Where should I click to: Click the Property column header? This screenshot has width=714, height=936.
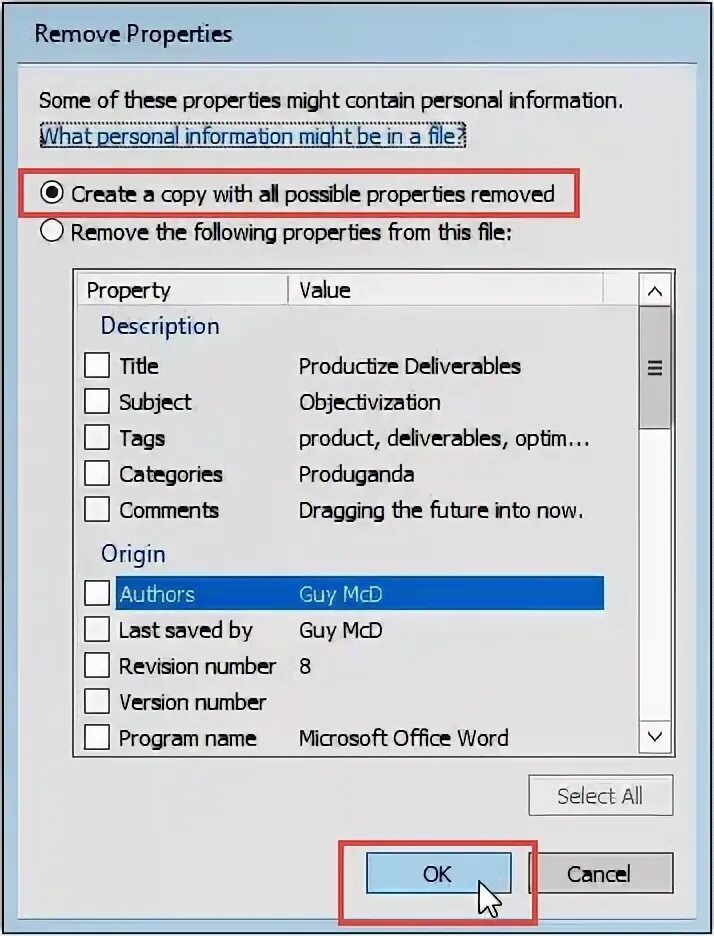click(183, 290)
